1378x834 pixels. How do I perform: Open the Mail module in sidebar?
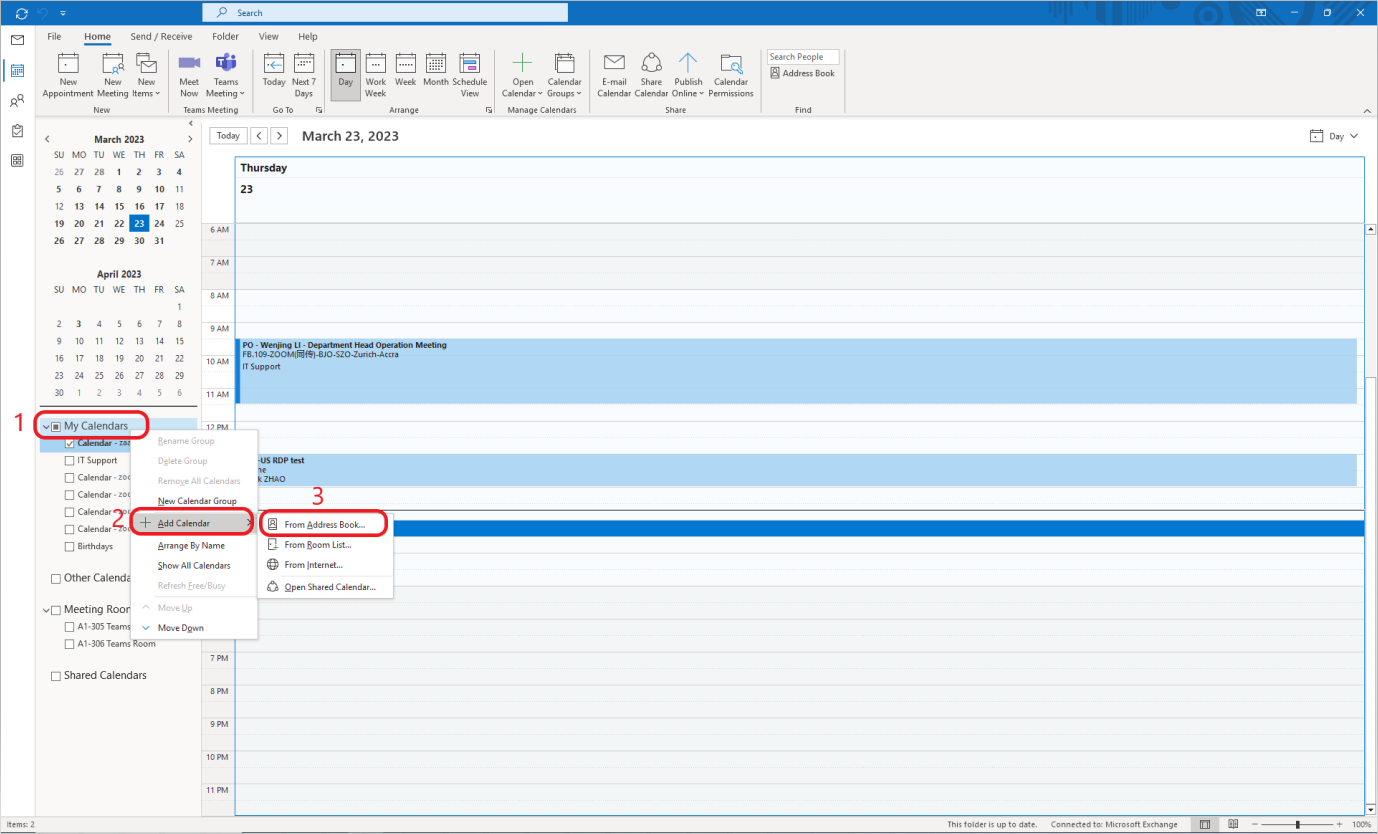tap(17, 40)
